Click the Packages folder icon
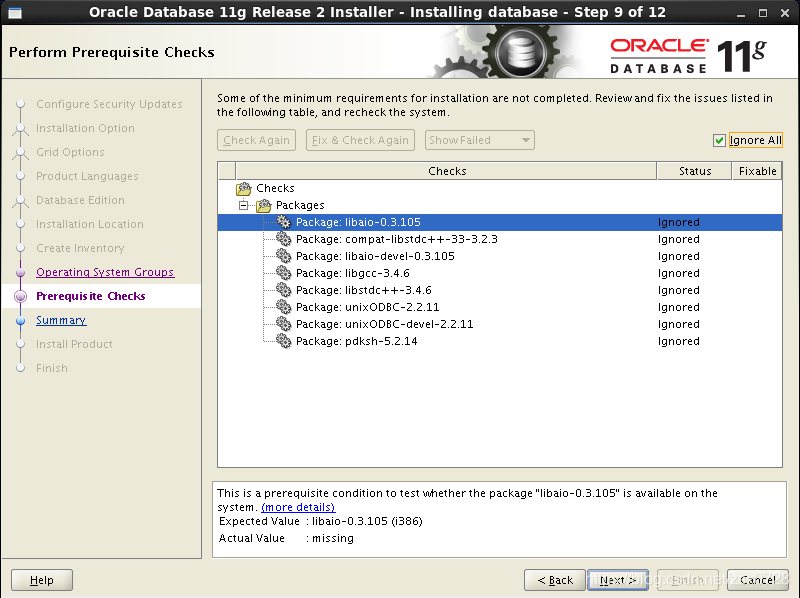This screenshot has width=800, height=598. pos(264,206)
